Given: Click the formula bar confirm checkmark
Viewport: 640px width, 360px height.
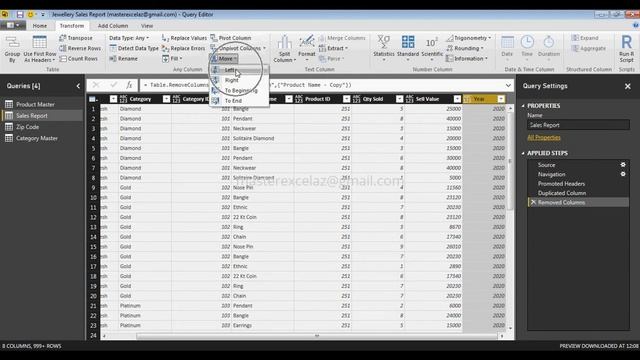Looking at the screenshot, I should coord(113,85).
